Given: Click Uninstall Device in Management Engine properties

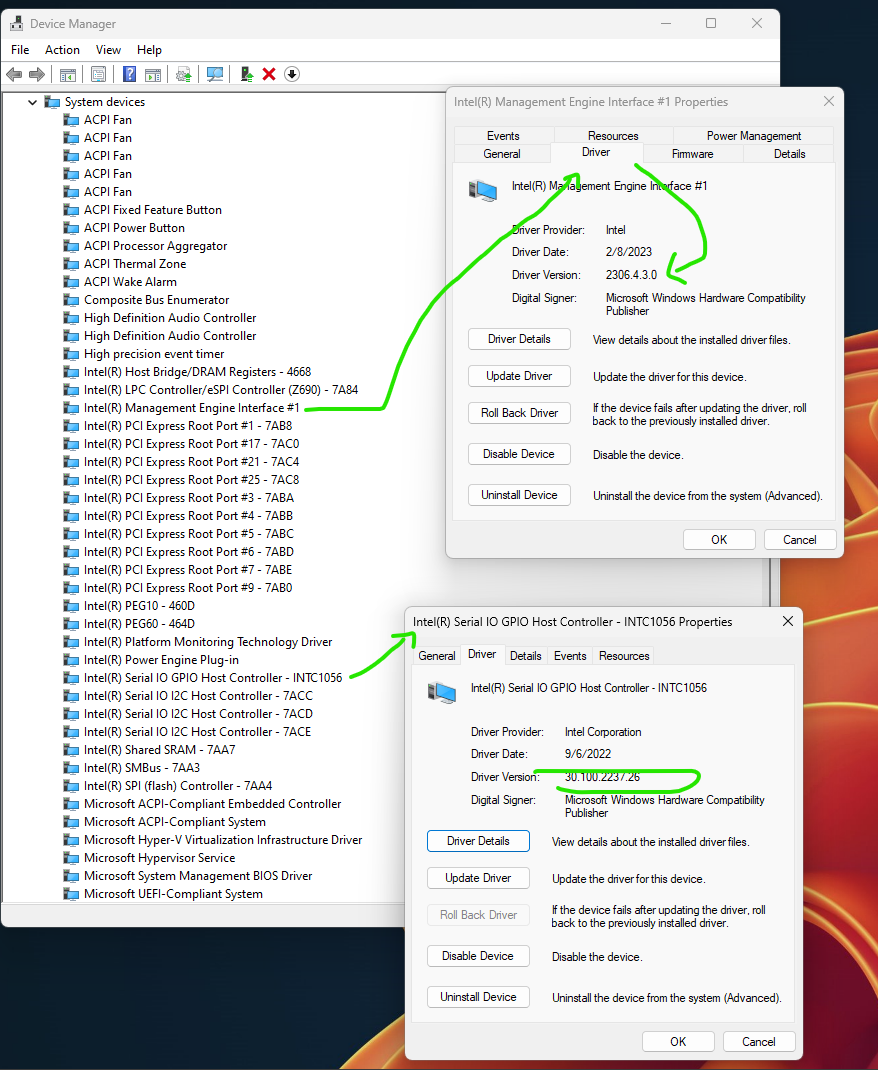Looking at the screenshot, I should coord(519,495).
